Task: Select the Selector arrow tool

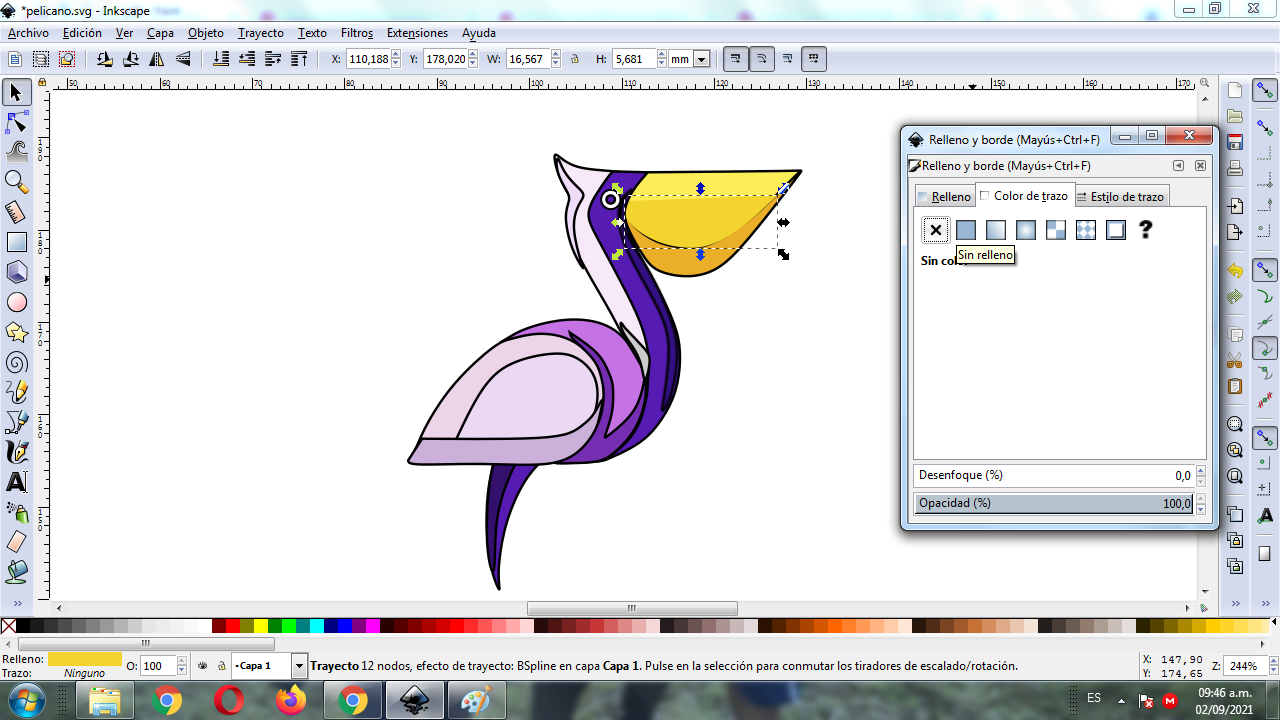Action: point(16,93)
